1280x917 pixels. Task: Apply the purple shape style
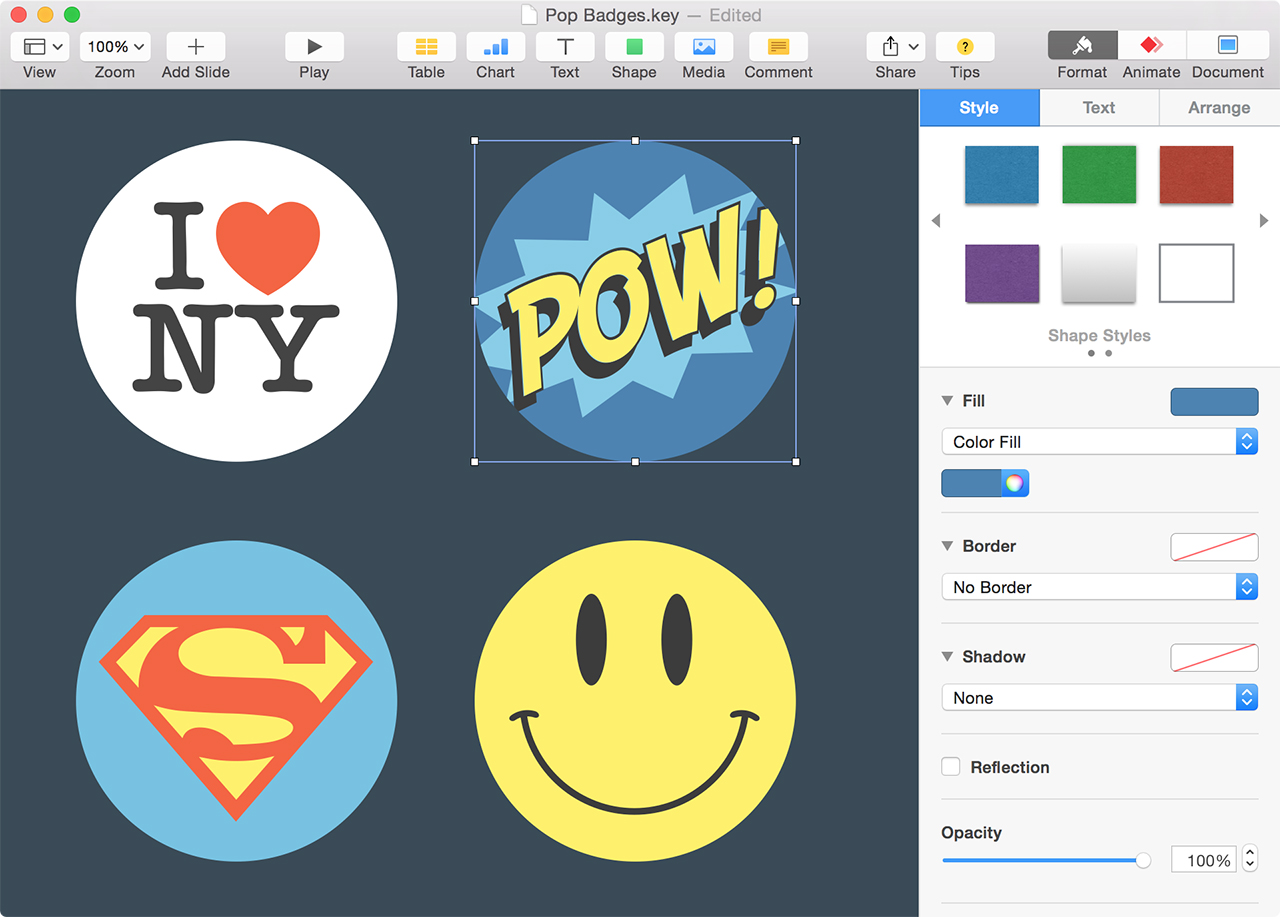pyautogui.click(x=1001, y=273)
